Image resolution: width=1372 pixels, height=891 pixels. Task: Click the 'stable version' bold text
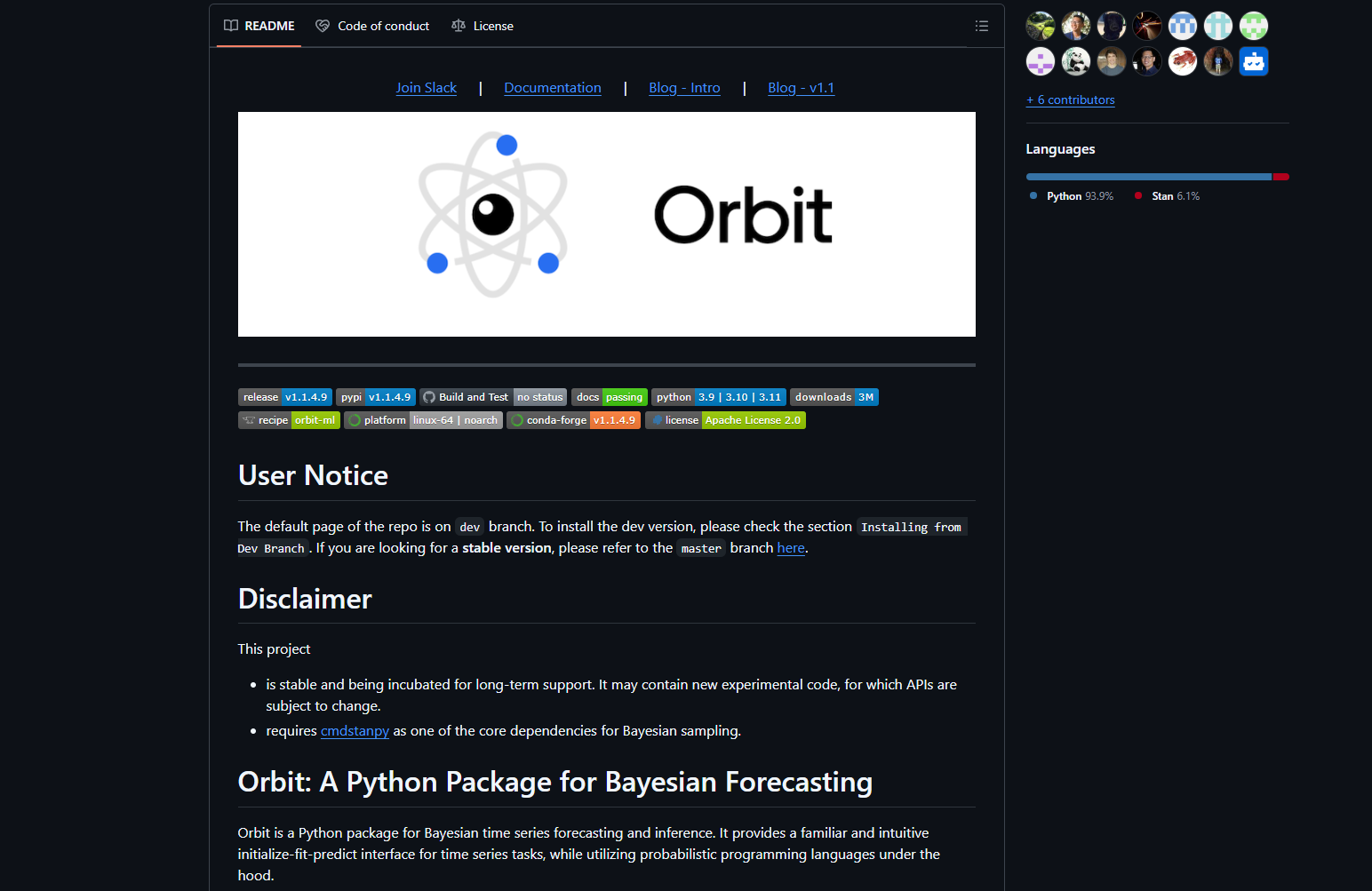pyautogui.click(x=507, y=548)
